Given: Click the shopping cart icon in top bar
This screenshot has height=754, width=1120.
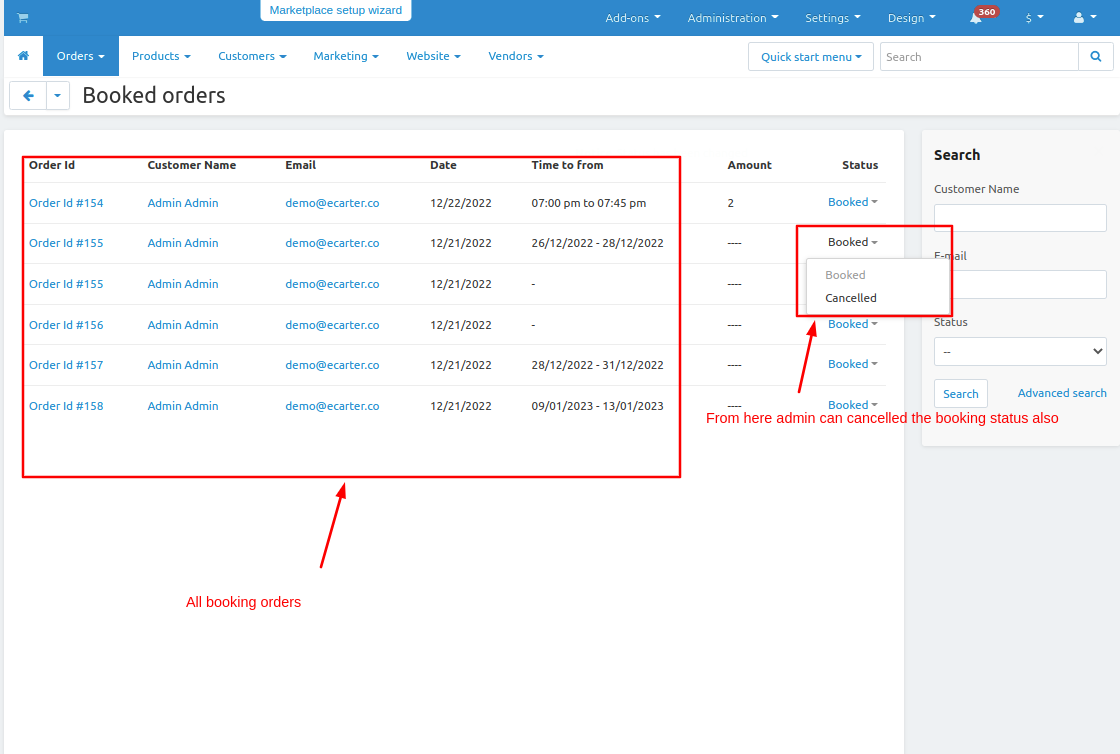Looking at the screenshot, I should (22, 18).
